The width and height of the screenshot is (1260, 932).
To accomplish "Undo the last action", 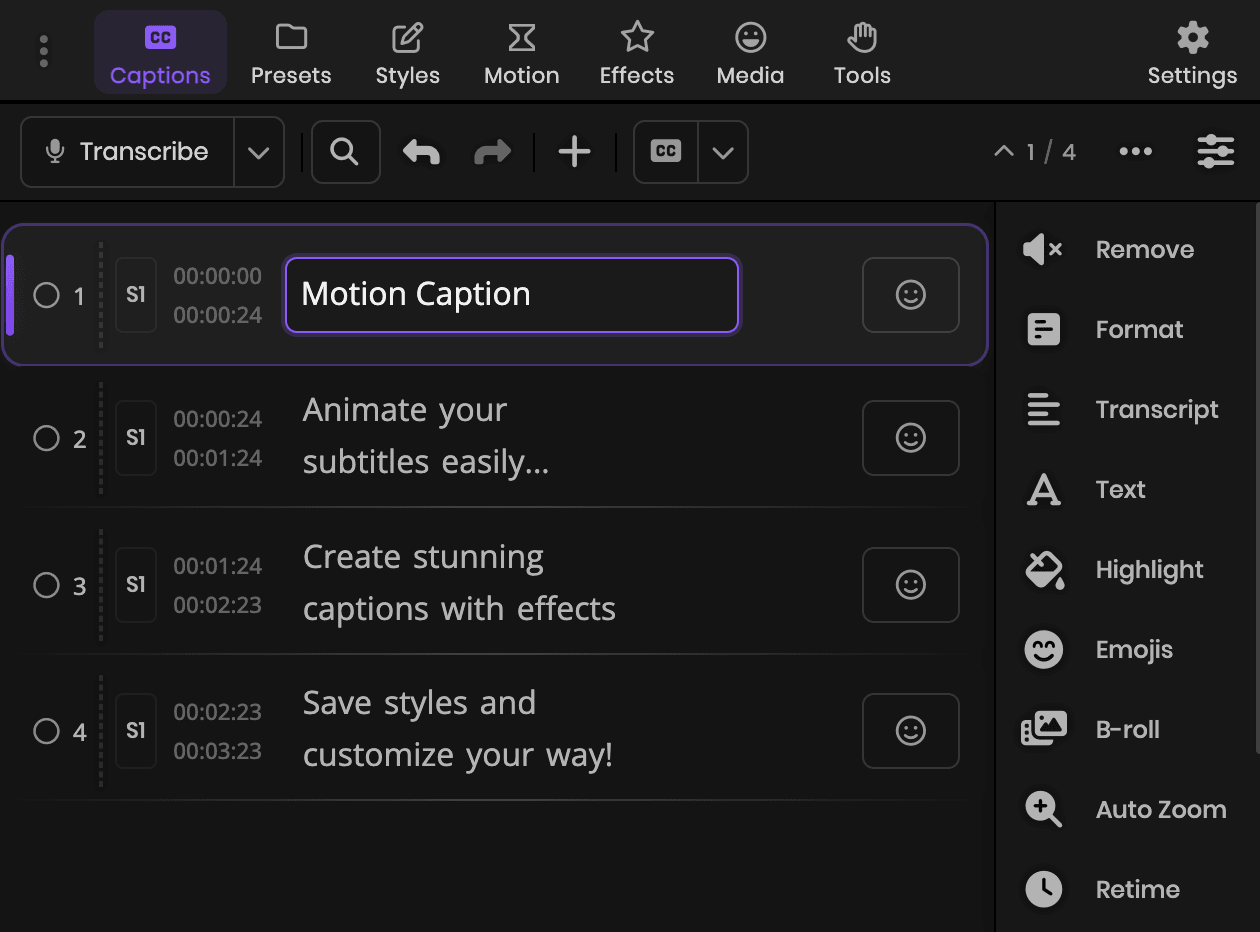I will (x=421, y=152).
